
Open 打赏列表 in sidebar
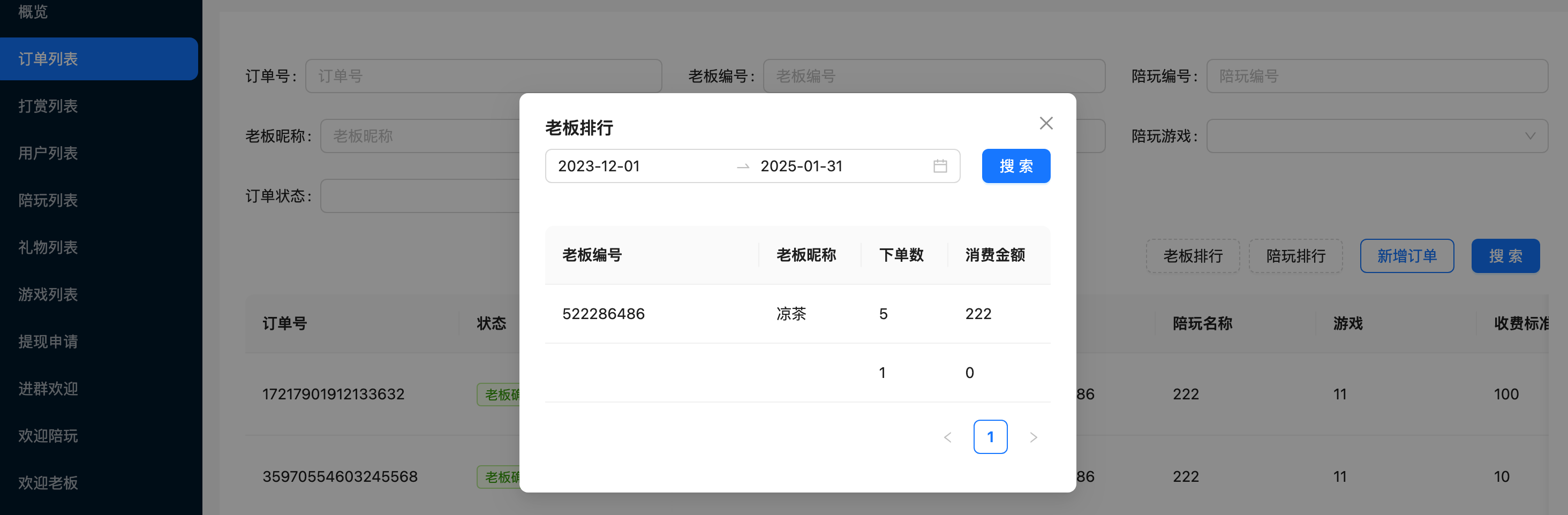pos(48,106)
